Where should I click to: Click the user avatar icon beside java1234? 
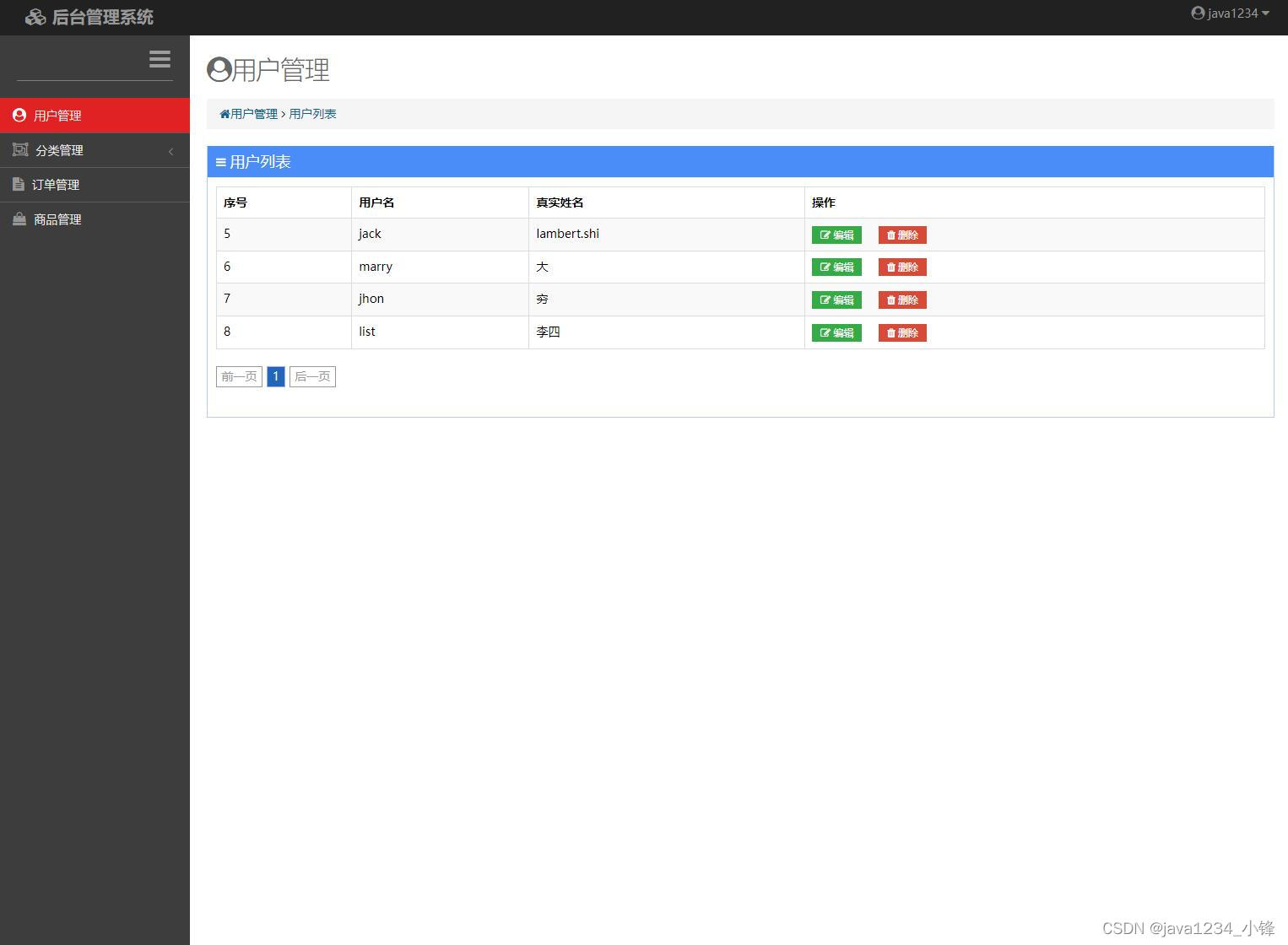(x=1198, y=13)
